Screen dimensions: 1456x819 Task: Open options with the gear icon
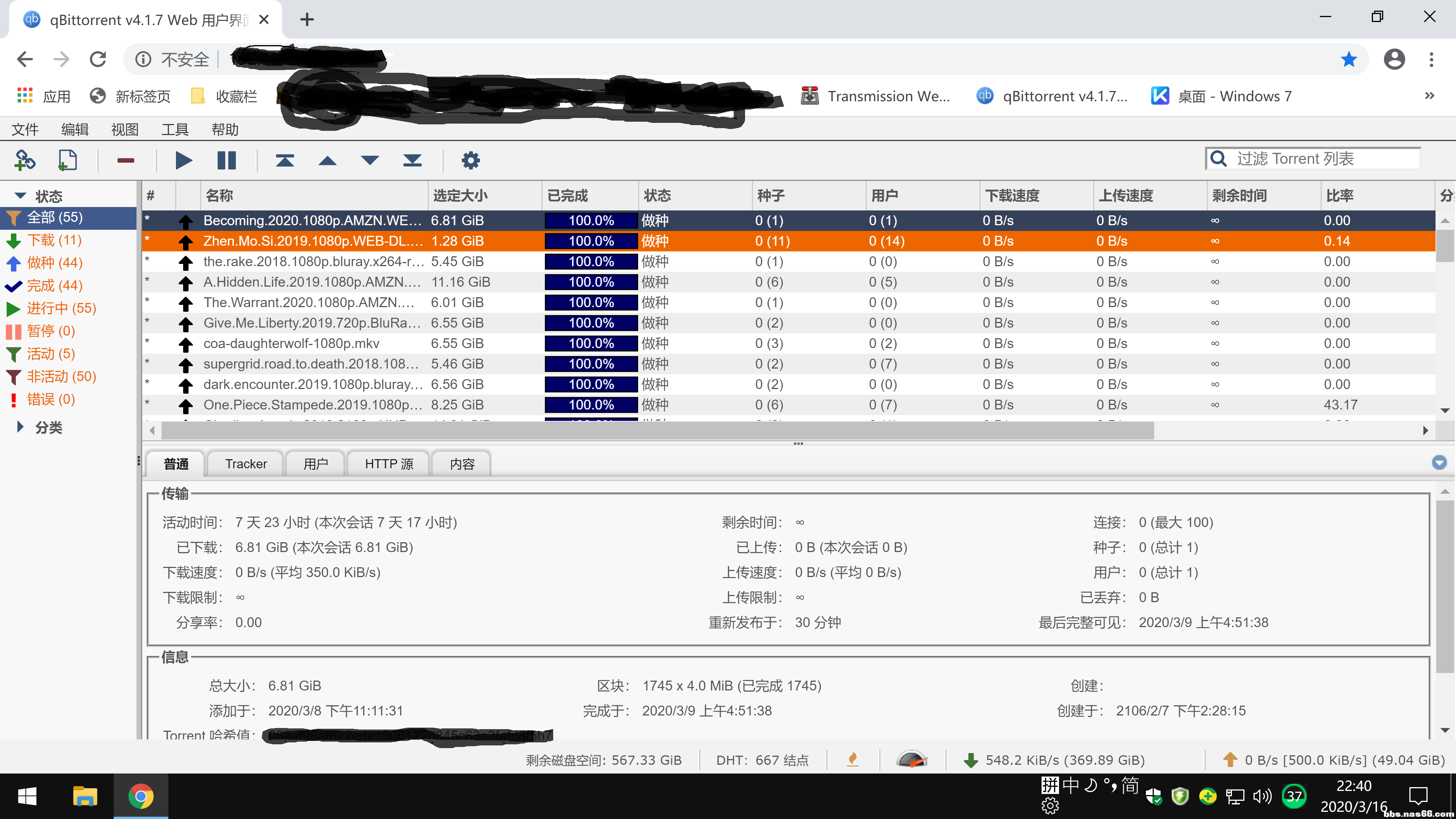470,160
